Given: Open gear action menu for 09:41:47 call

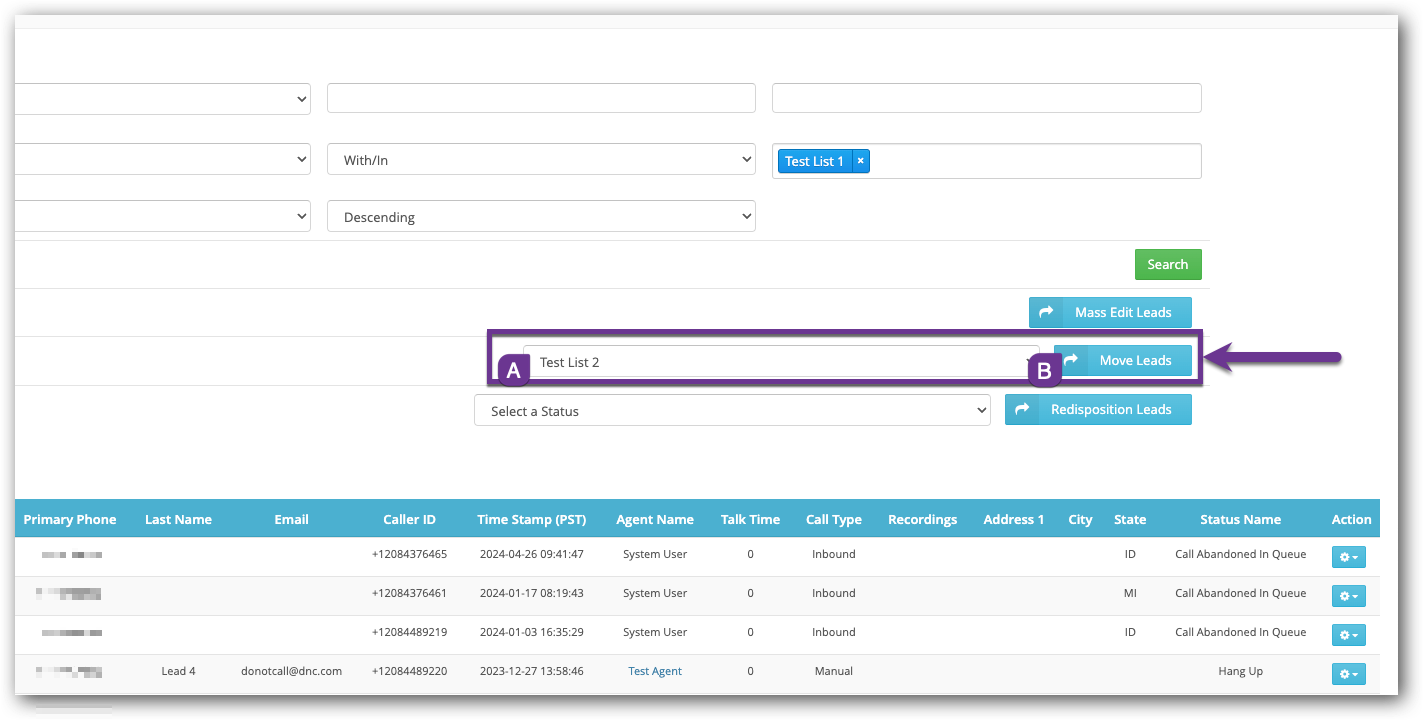Looking at the screenshot, I should coord(1348,556).
